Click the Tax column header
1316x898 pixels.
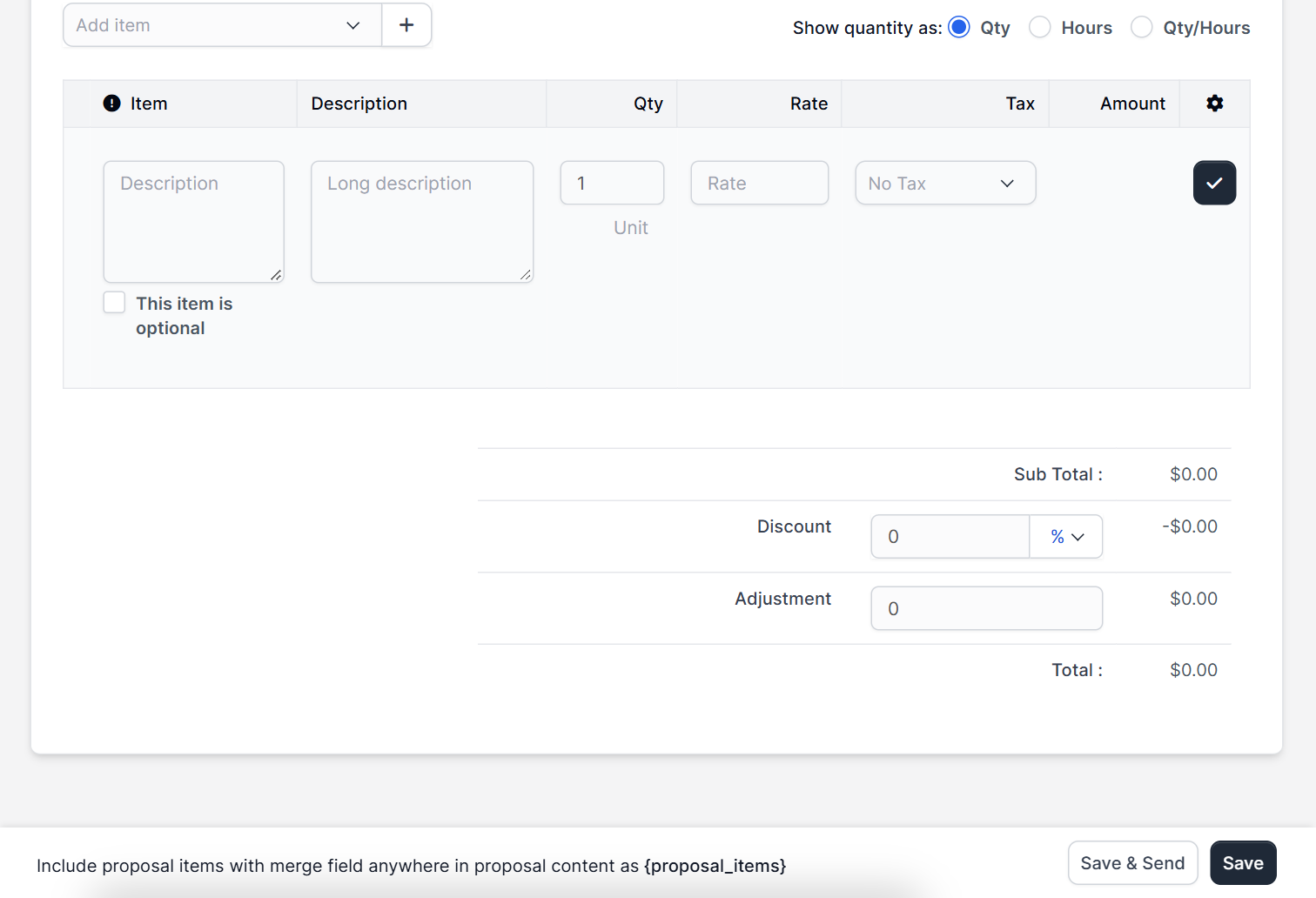tap(1020, 104)
